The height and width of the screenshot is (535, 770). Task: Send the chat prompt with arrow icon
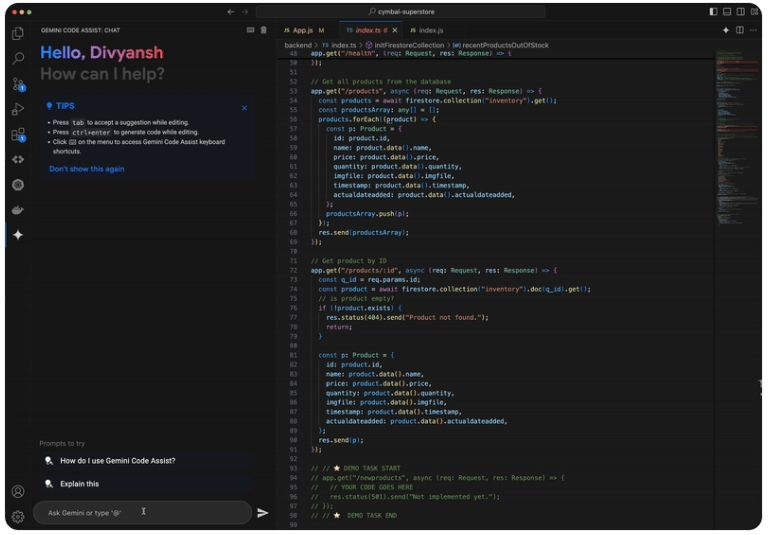pos(263,513)
